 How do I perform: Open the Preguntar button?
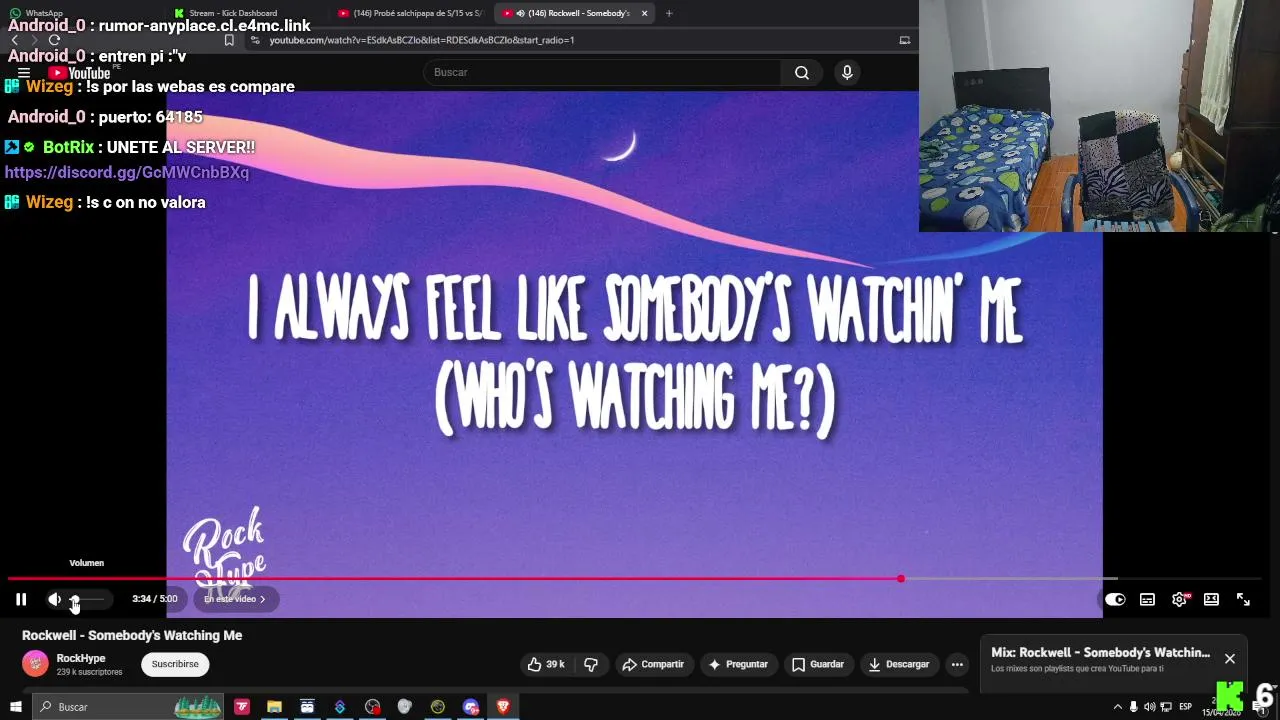click(738, 664)
